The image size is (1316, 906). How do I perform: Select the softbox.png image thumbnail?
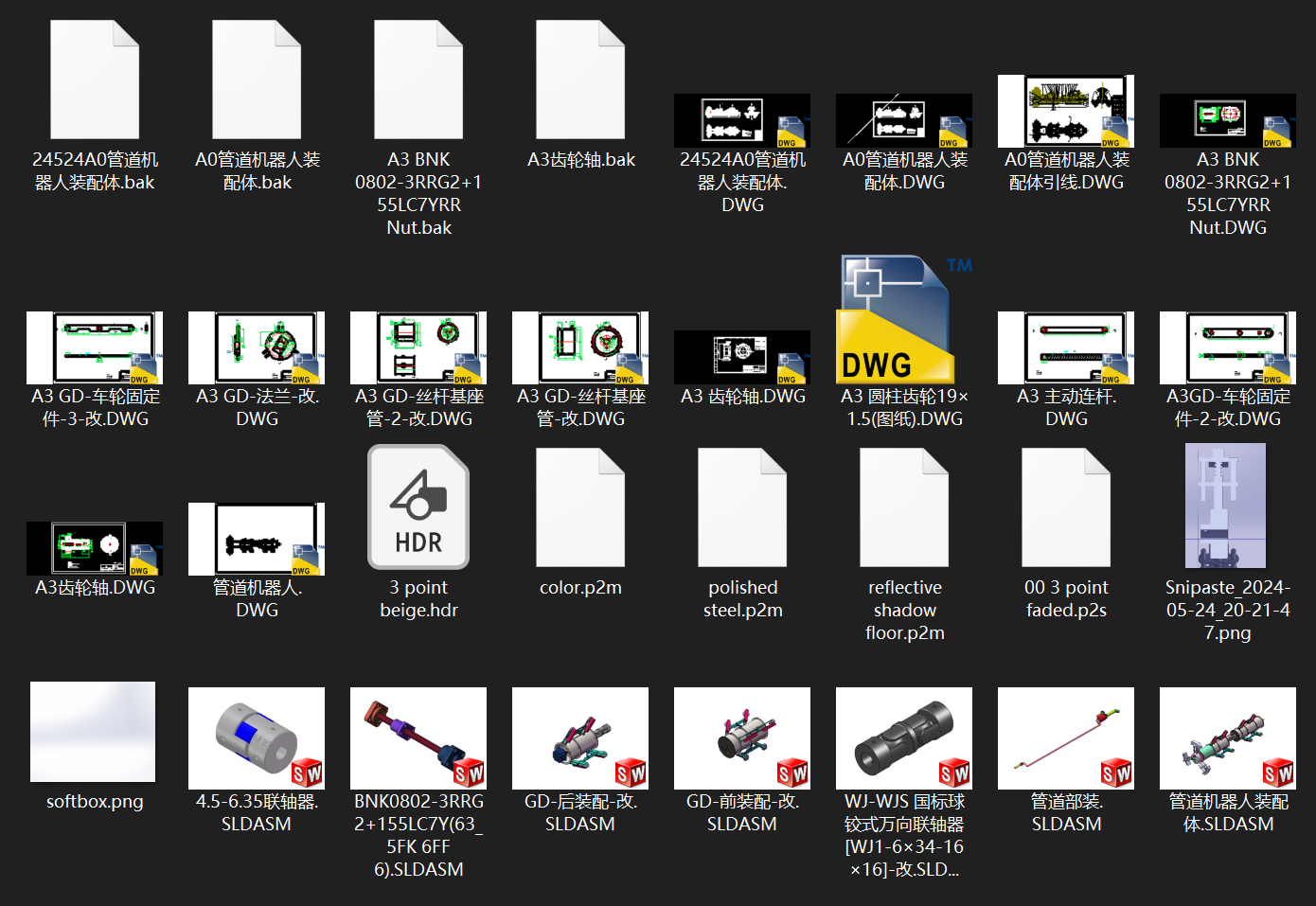point(93,732)
